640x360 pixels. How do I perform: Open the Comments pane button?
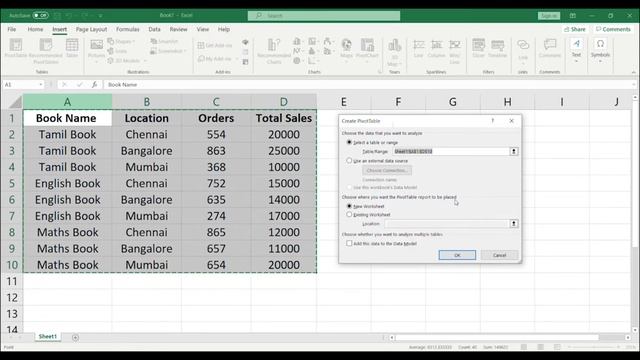point(613,29)
